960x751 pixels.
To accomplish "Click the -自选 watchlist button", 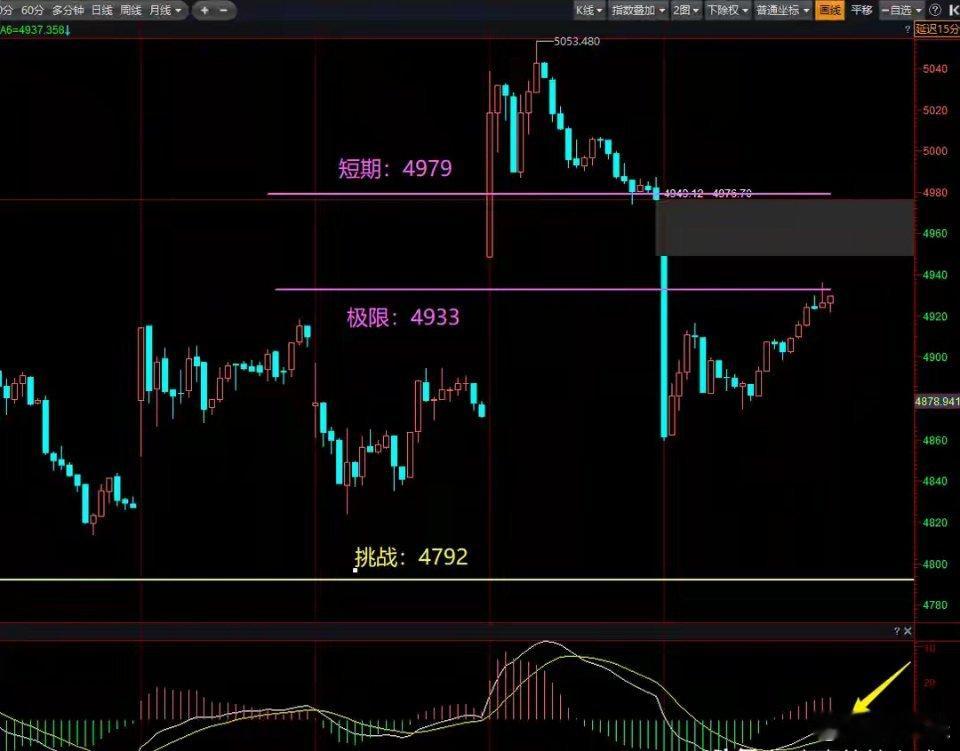I will click(902, 10).
